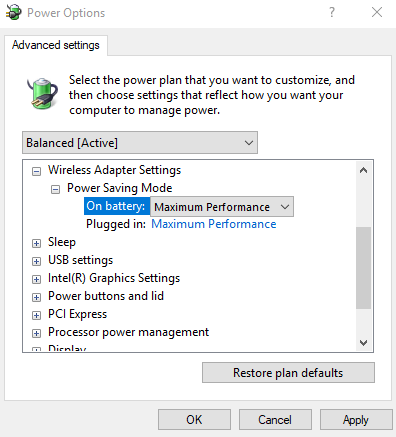
Task: Open On battery Maximum Performance dropdown
Action: [x=222, y=207]
